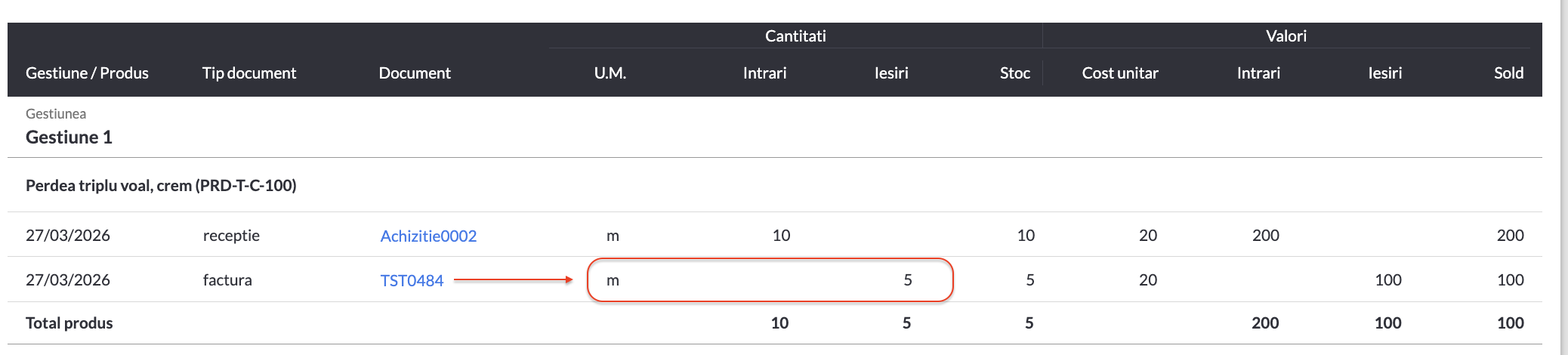This screenshot has width=1568, height=355.
Task: Open the Achizitie0002 document link
Action: pos(428,236)
